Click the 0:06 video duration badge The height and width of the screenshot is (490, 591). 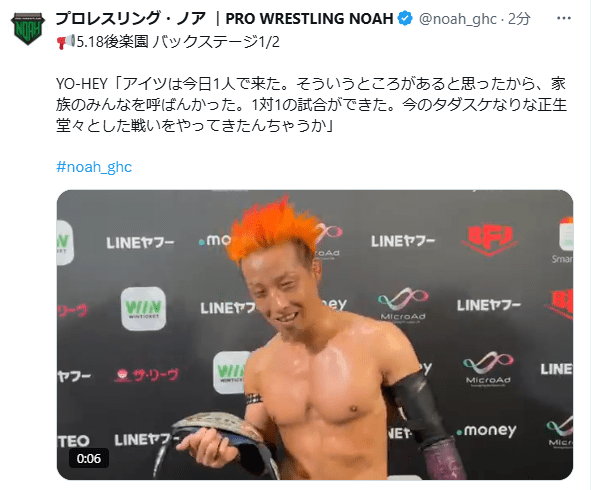pyautogui.click(x=89, y=458)
